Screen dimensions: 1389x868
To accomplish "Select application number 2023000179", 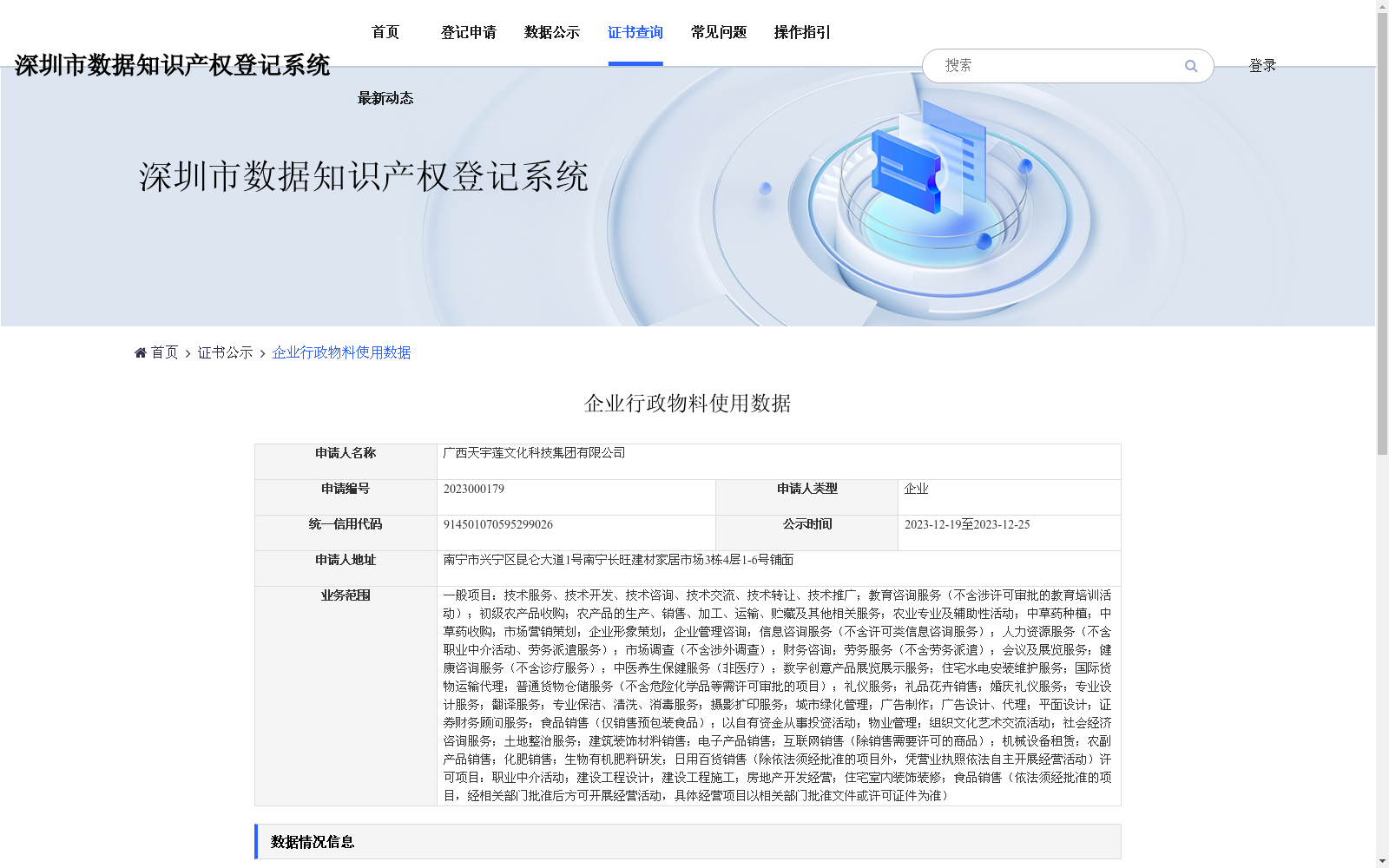I will pyautogui.click(x=473, y=489).
